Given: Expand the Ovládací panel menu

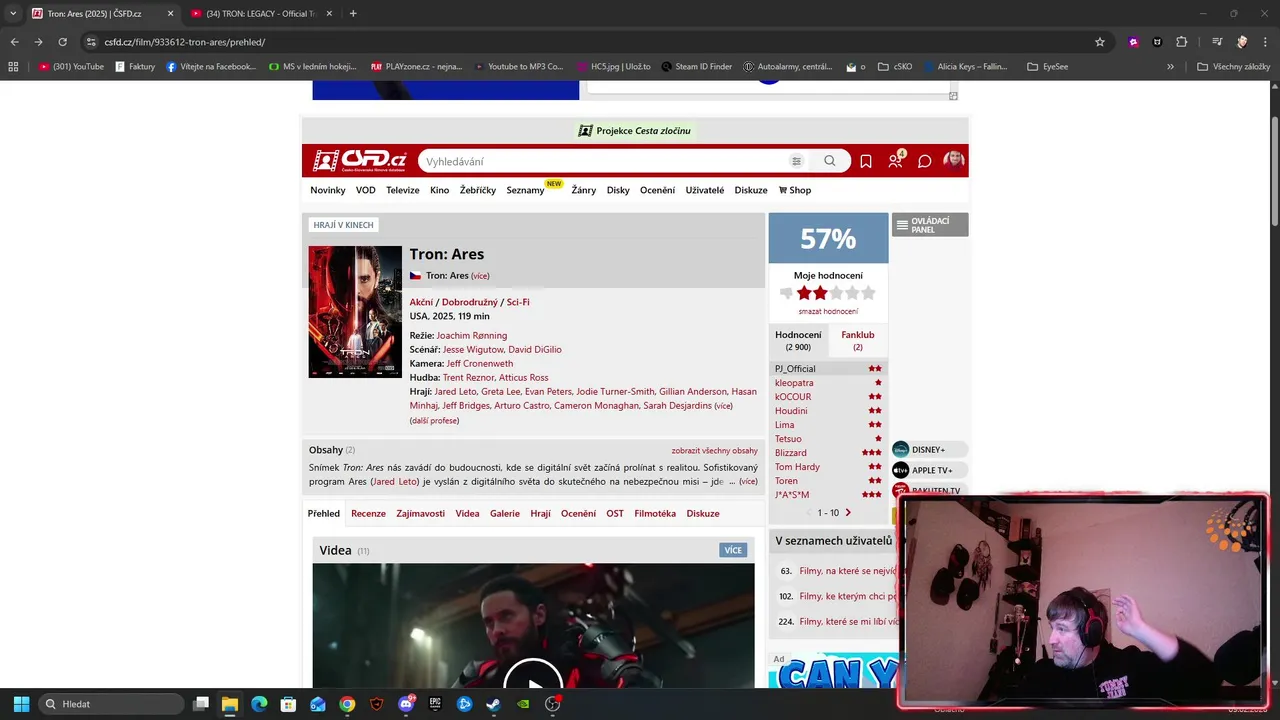Looking at the screenshot, I should pos(930,225).
